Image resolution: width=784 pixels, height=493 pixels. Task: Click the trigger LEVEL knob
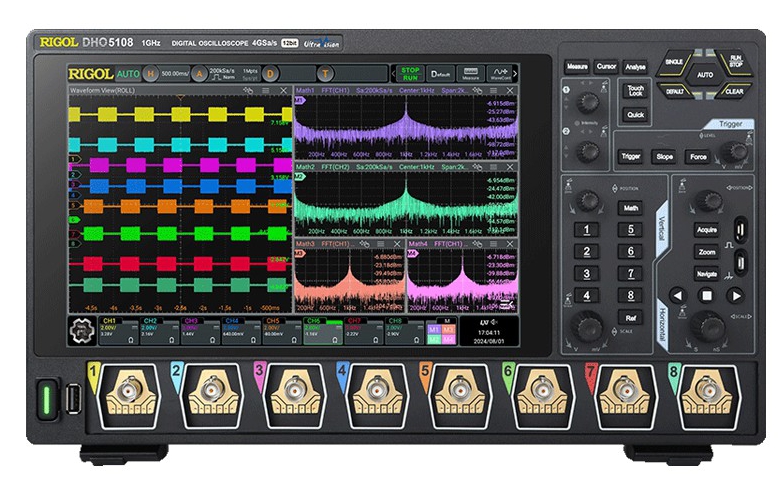click(x=735, y=151)
